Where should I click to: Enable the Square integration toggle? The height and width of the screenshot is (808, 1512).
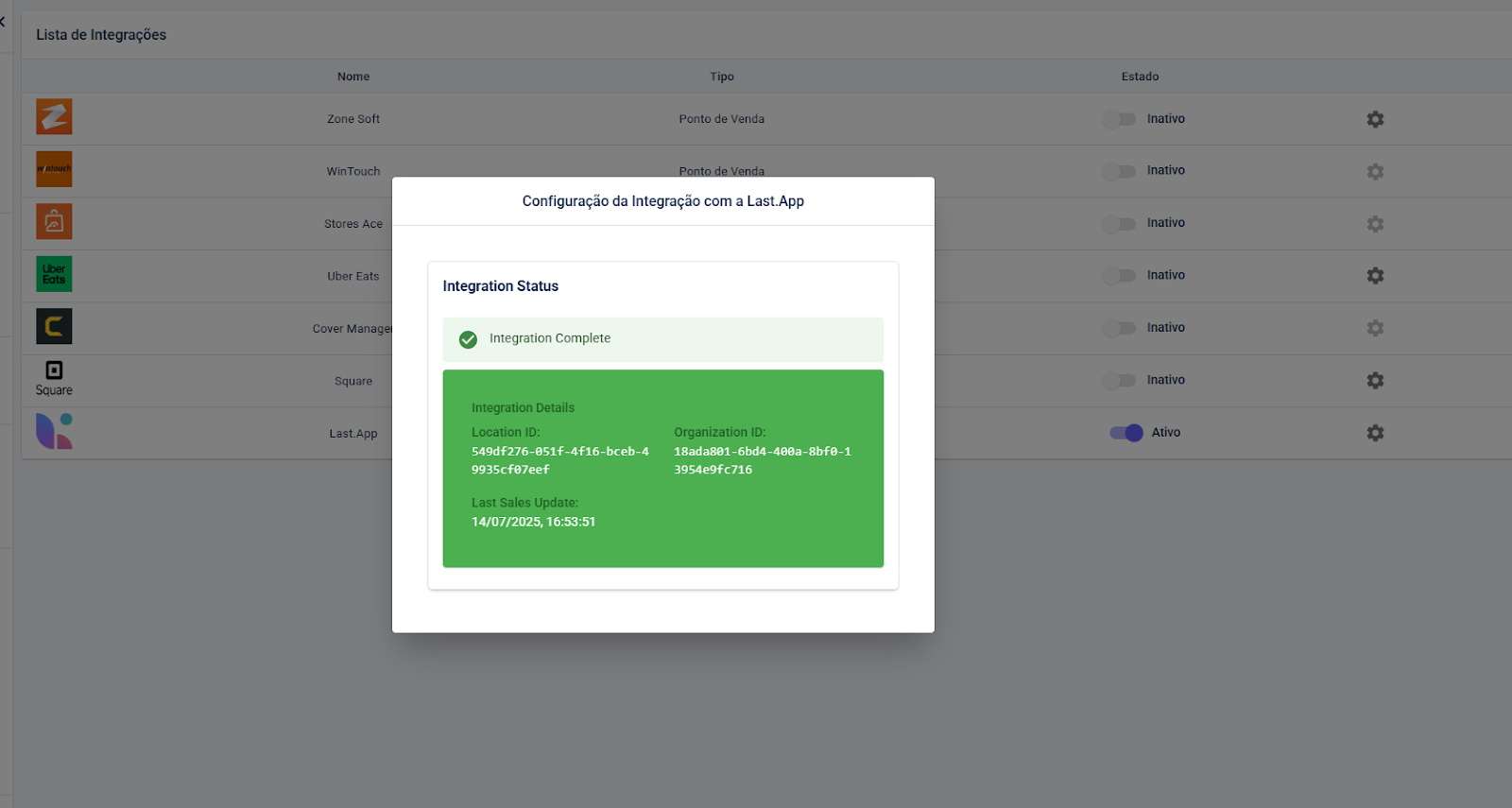tap(1120, 381)
